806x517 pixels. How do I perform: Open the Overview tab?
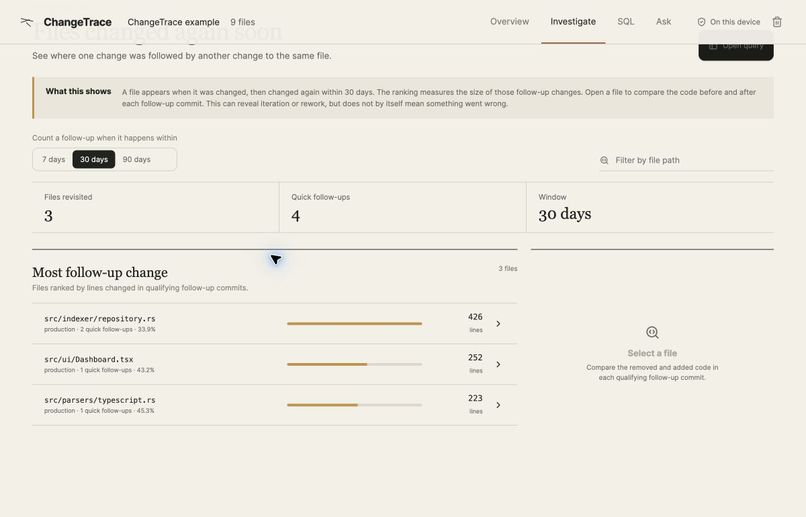click(509, 22)
